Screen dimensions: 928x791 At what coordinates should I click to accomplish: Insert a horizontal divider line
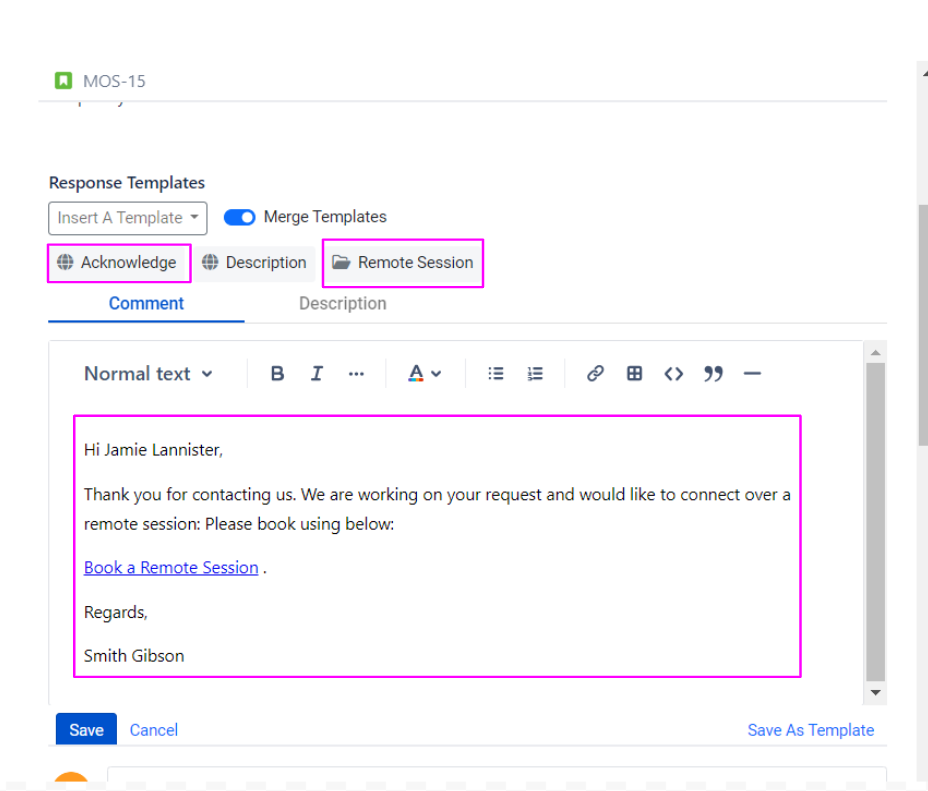752,374
